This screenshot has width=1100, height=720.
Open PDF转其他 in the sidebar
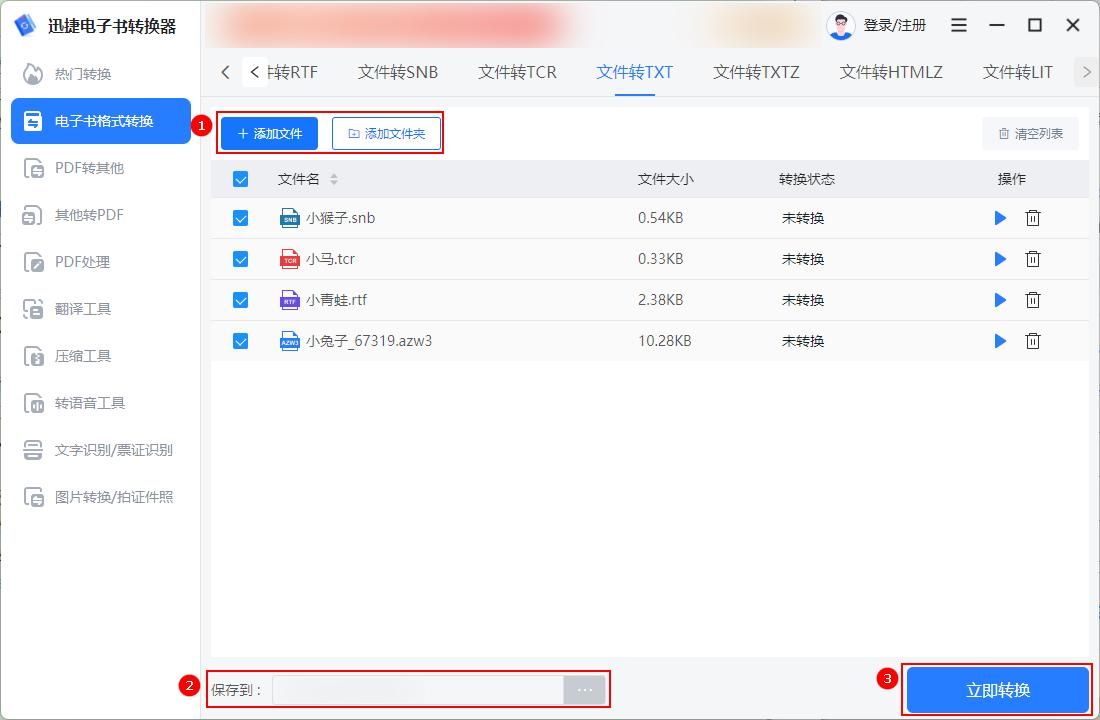tap(101, 168)
